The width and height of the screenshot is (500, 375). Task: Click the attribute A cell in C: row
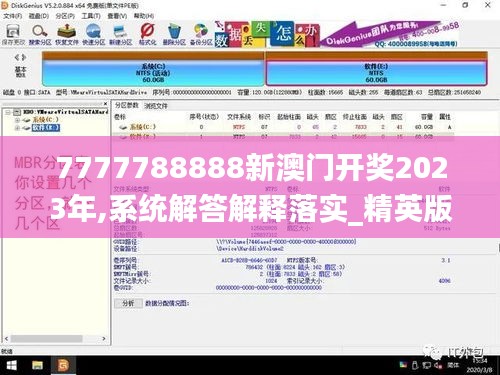(449, 127)
